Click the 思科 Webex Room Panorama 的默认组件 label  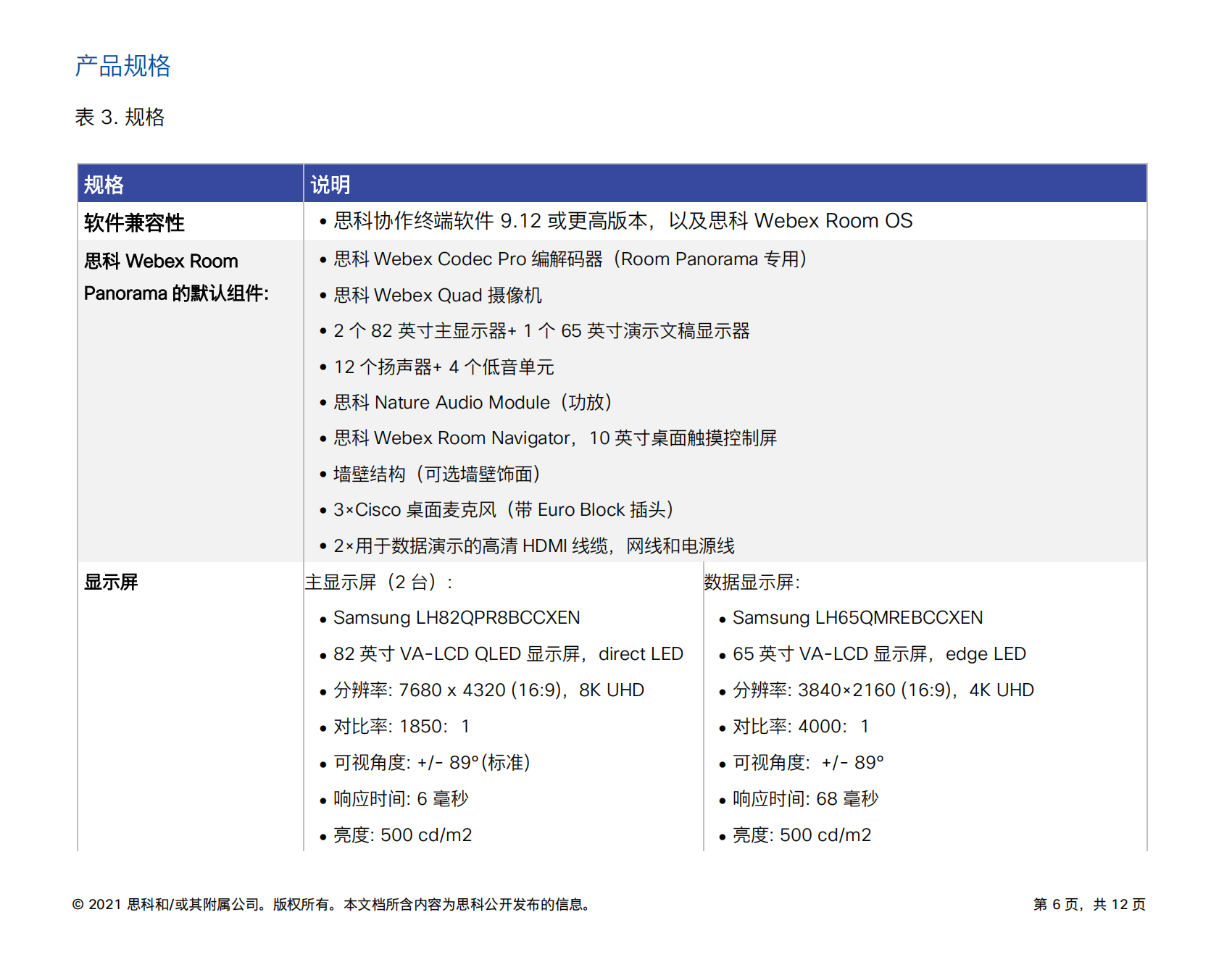(x=176, y=277)
